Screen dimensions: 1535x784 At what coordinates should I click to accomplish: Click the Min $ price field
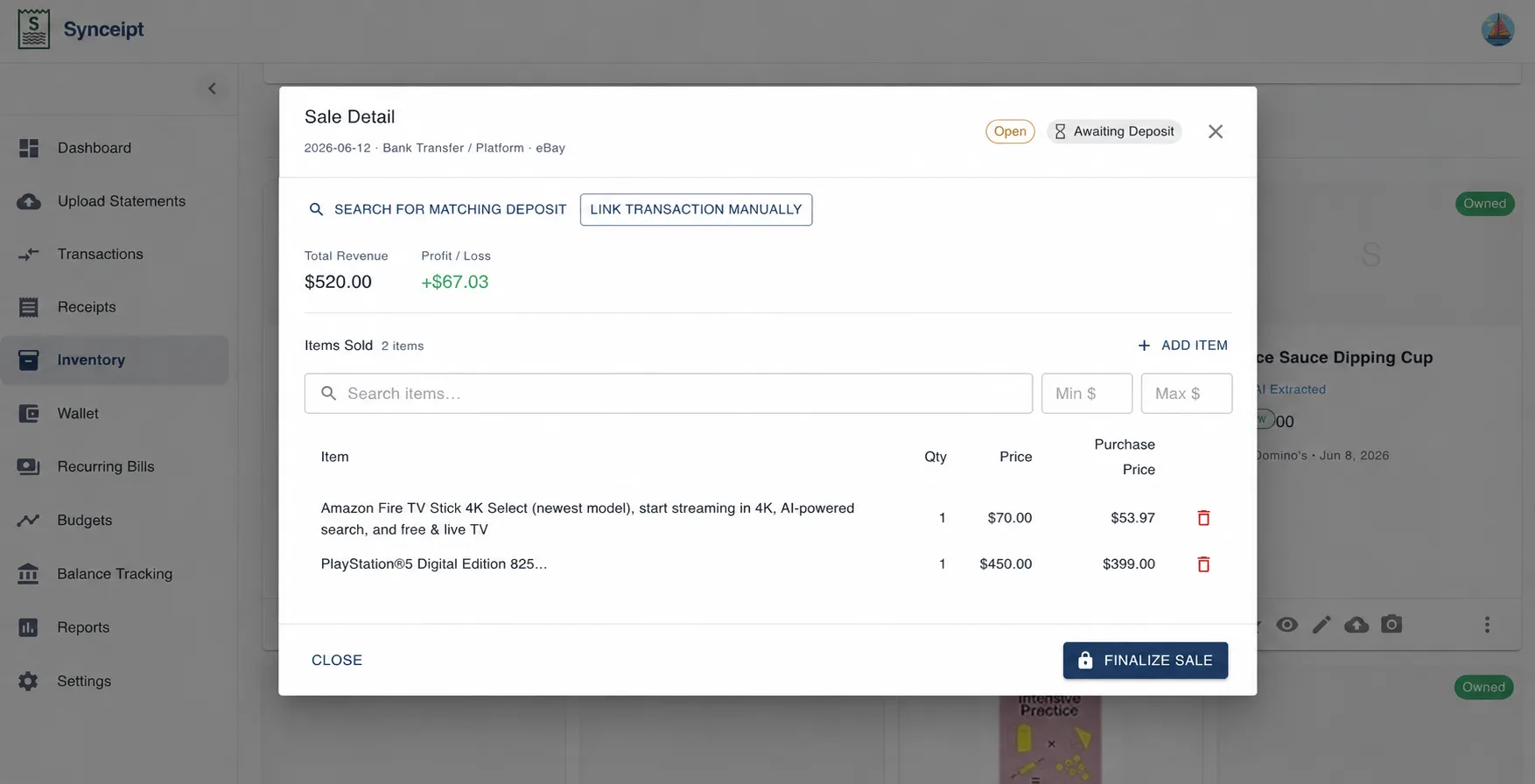1087,394
